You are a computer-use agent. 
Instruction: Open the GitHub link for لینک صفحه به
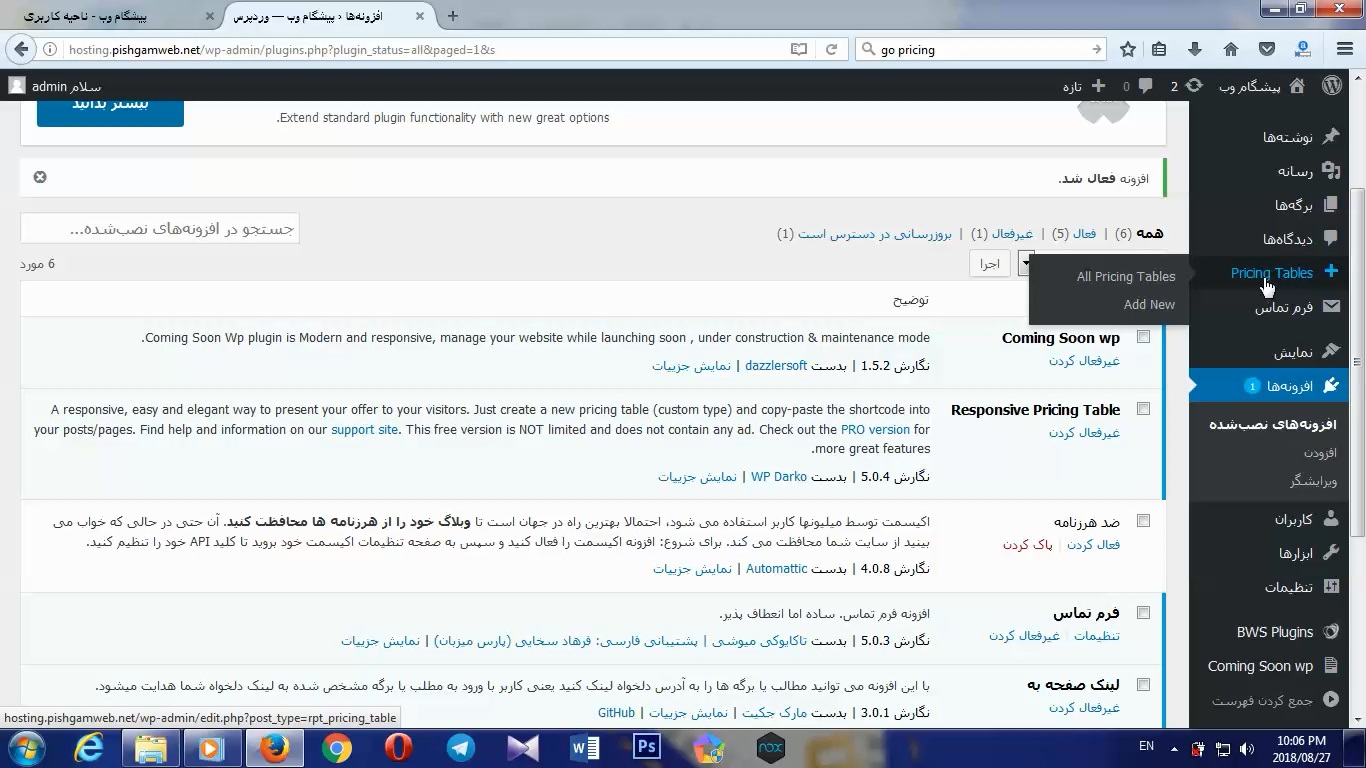tap(616, 713)
